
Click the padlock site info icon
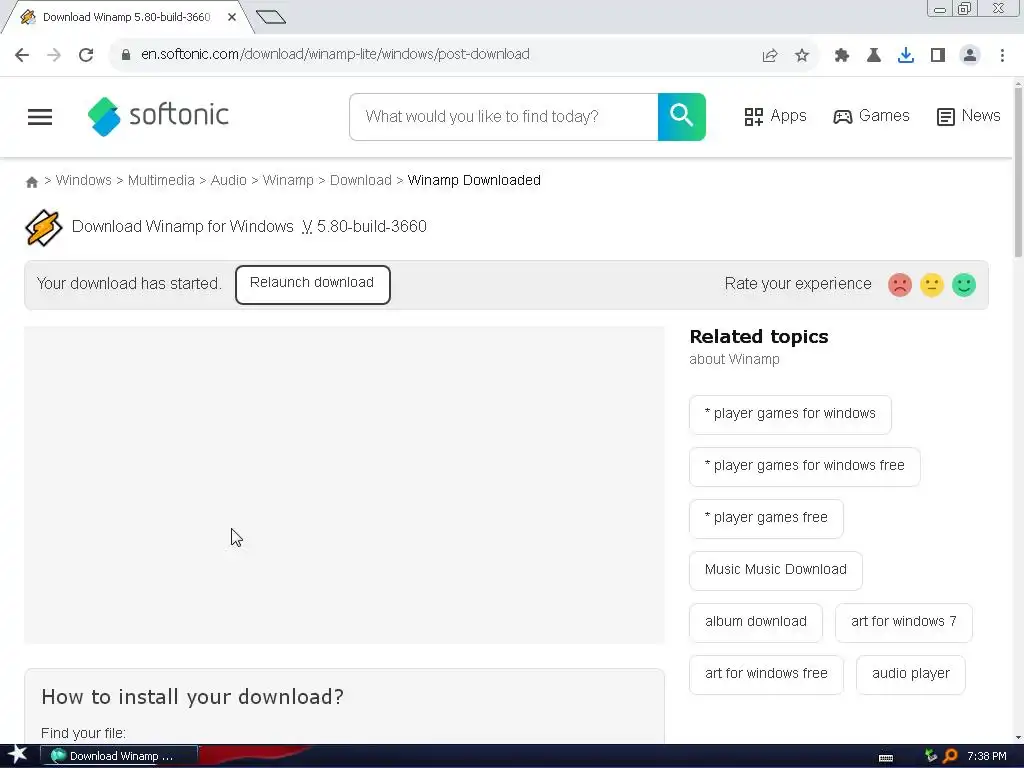pos(126,55)
